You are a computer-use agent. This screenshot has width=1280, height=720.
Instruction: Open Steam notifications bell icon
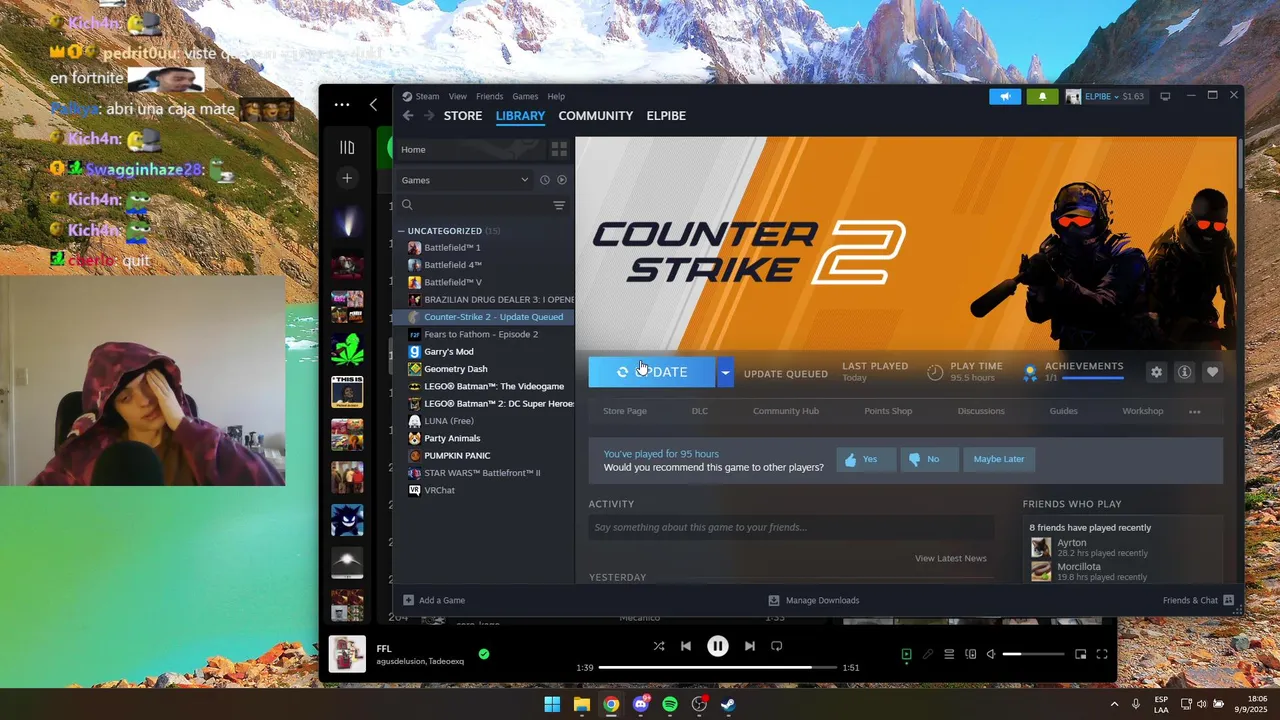[x=1041, y=97]
